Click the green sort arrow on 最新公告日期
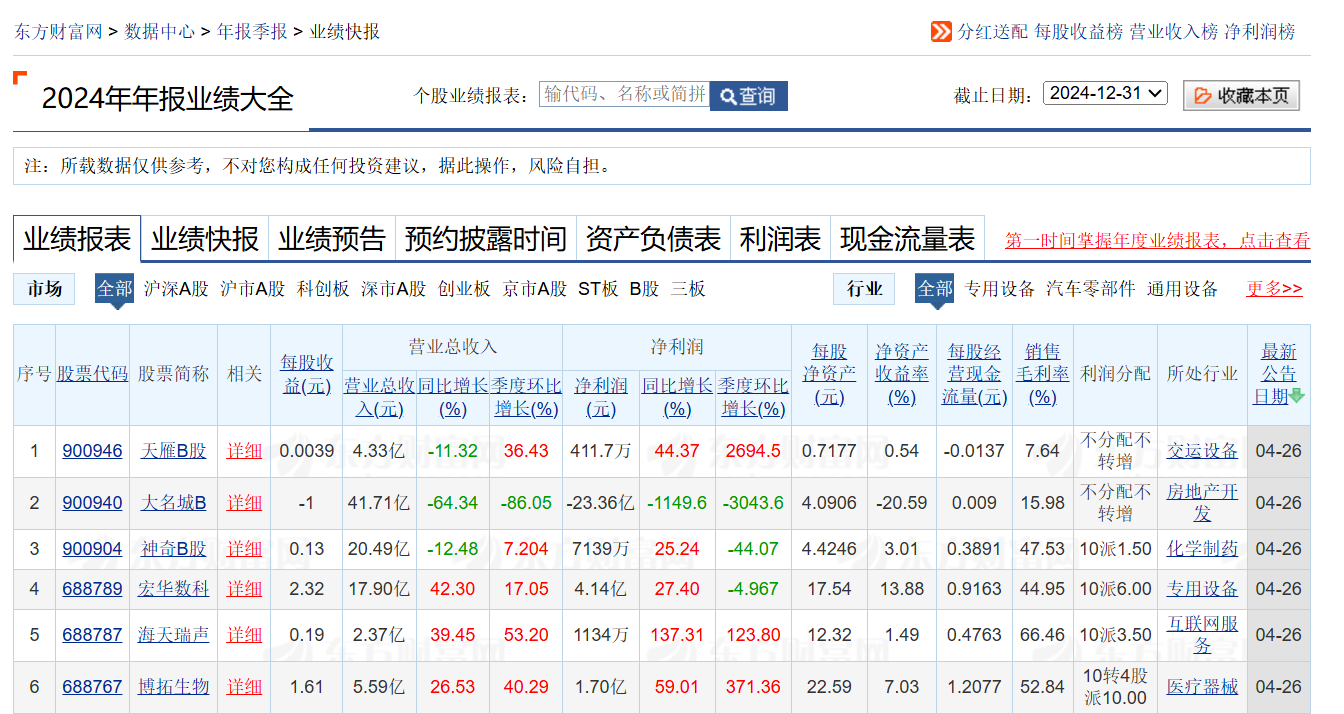The width and height of the screenshot is (1344, 714). tap(1297, 396)
